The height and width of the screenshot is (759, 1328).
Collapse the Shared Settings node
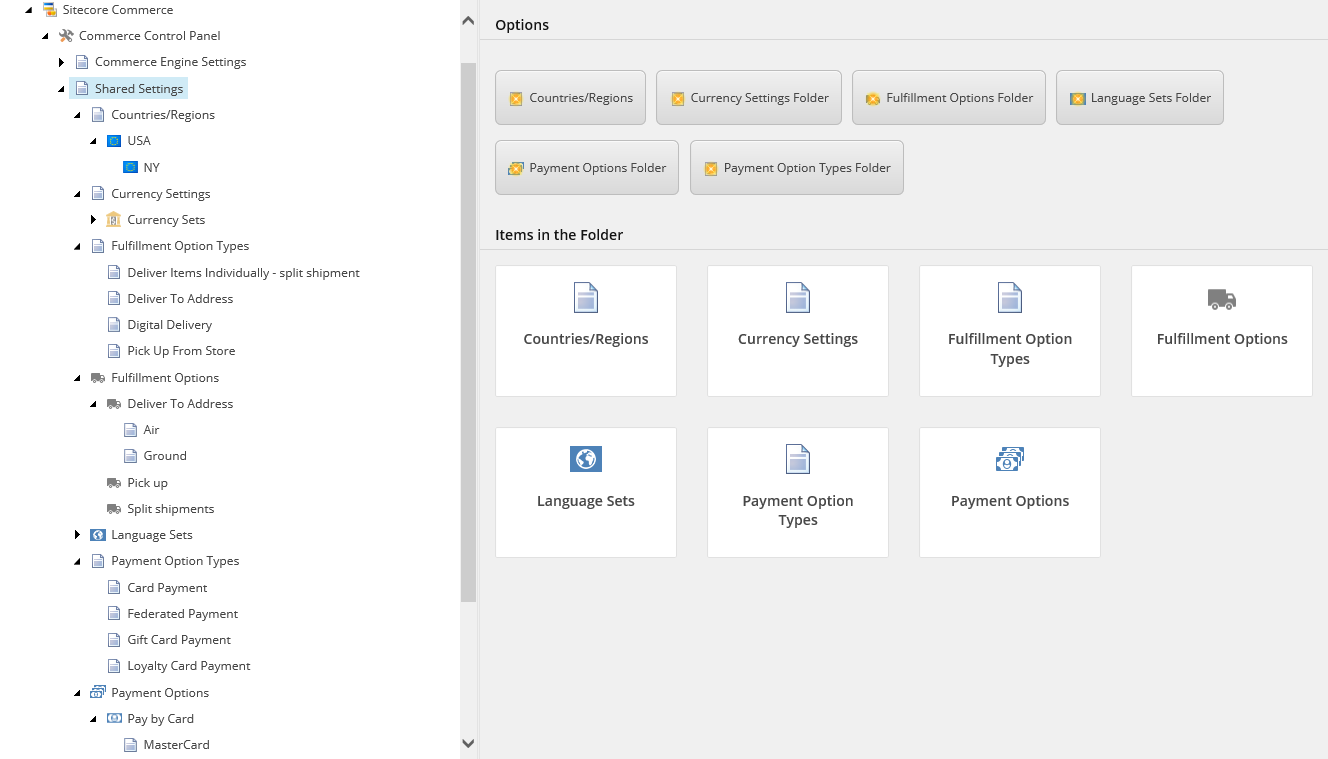[61, 89]
